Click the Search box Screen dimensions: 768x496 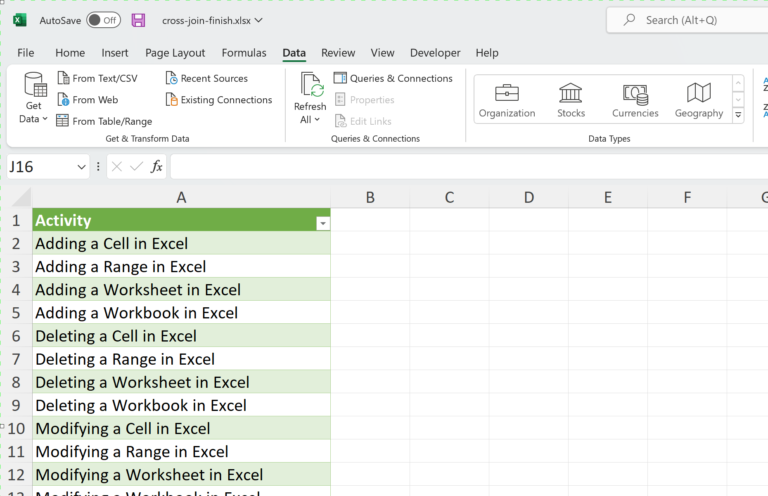point(690,20)
